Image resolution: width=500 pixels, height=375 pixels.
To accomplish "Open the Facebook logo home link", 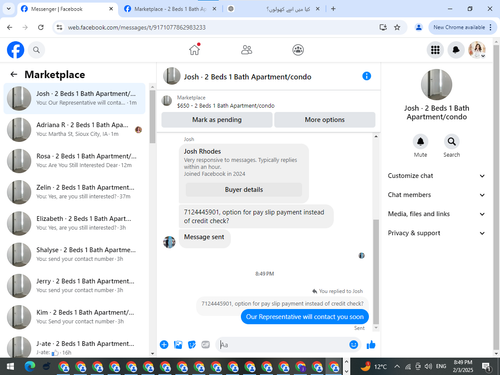I will (x=15, y=50).
